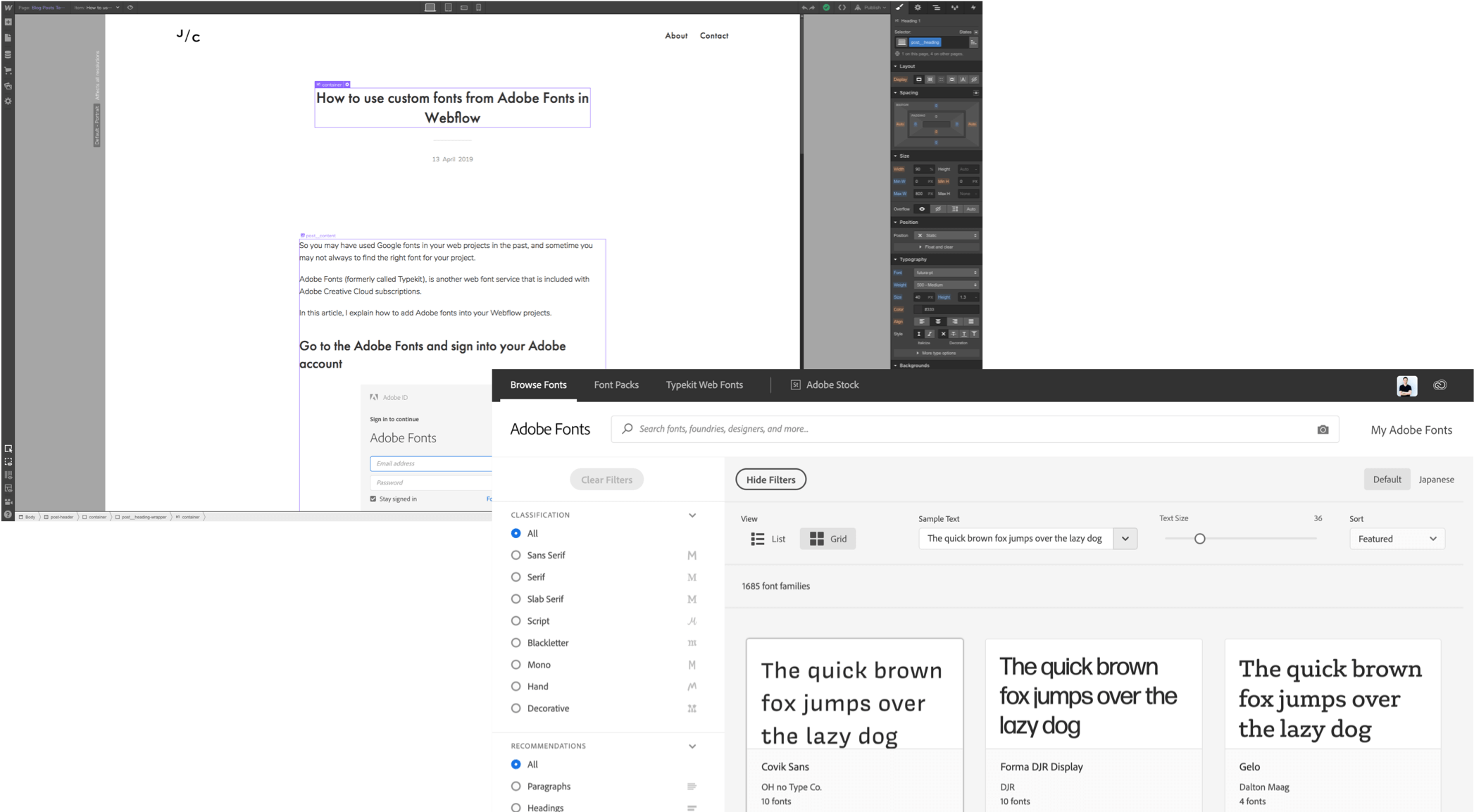The height and width of the screenshot is (812, 1474).
Task: Open the CMS Collections panel in Webflow
Action: pyautogui.click(x=8, y=54)
